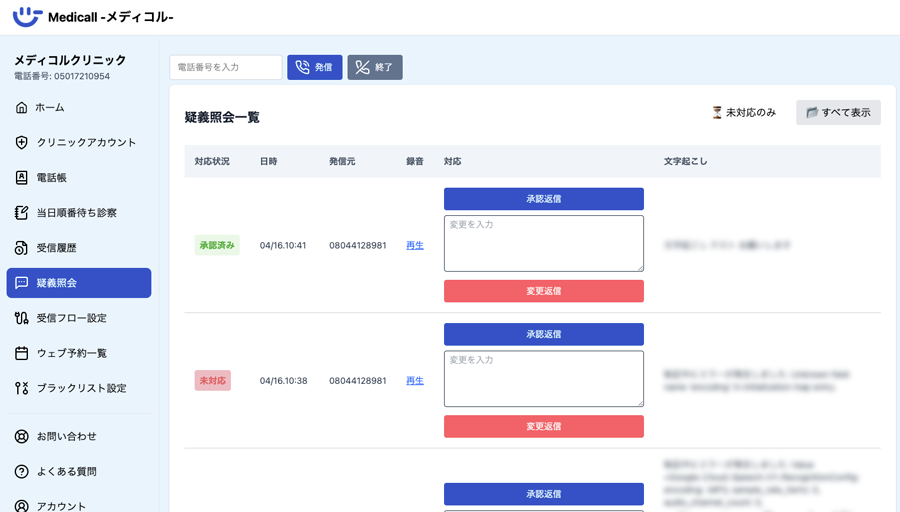The height and width of the screenshot is (512, 900).
Task: Select the 電話帳 contacts icon
Action: coord(22,178)
